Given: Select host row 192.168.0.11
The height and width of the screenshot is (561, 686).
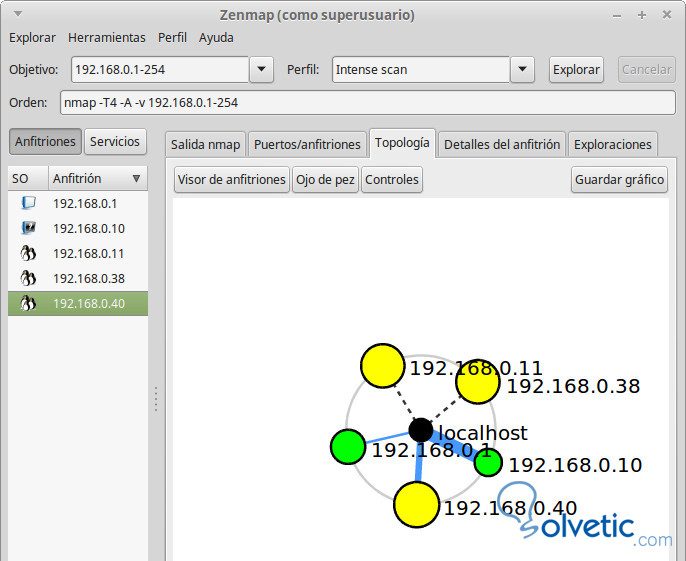Looking at the screenshot, I should pos(78,253).
